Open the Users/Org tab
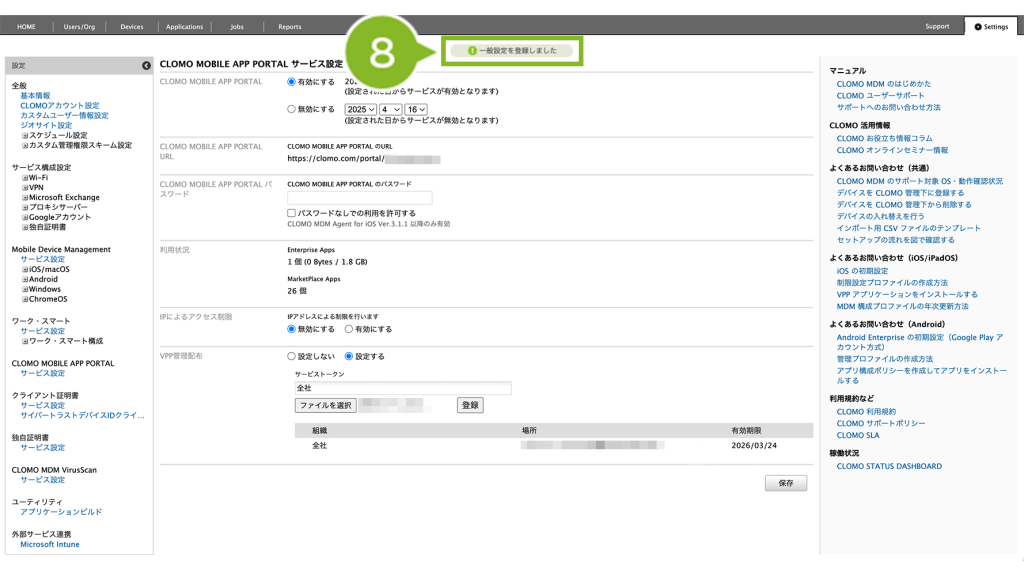The width and height of the screenshot is (1024, 576). [x=79, y=27]
